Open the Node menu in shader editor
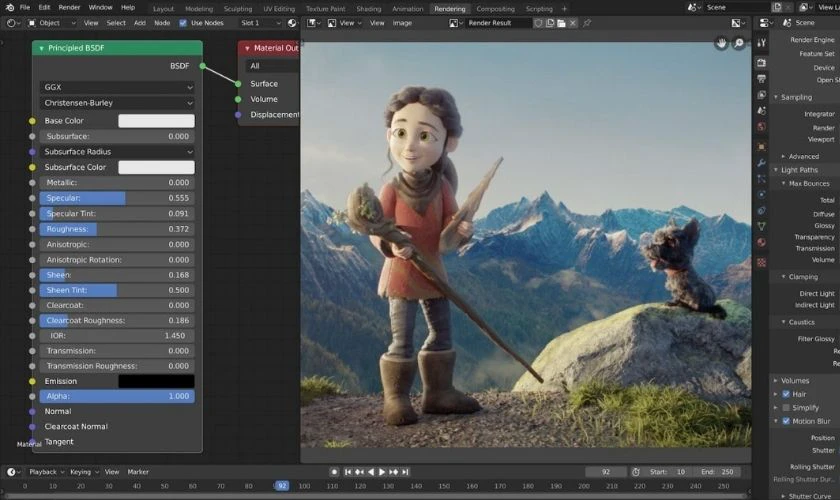Viewport: 840px width, 500px height. (x=162, y=23)
